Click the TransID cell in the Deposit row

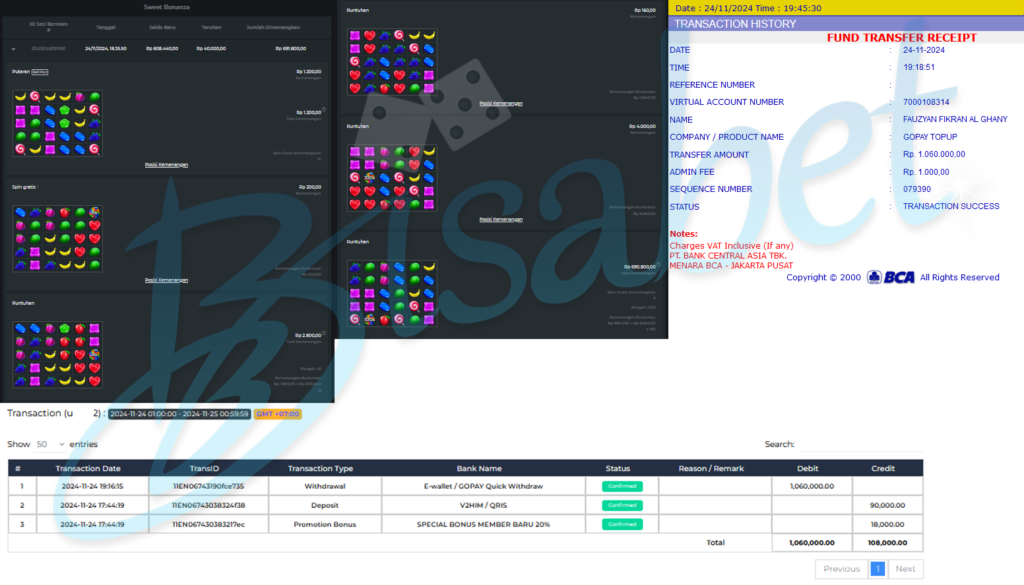pyautogui.click(x=208, y=505)
